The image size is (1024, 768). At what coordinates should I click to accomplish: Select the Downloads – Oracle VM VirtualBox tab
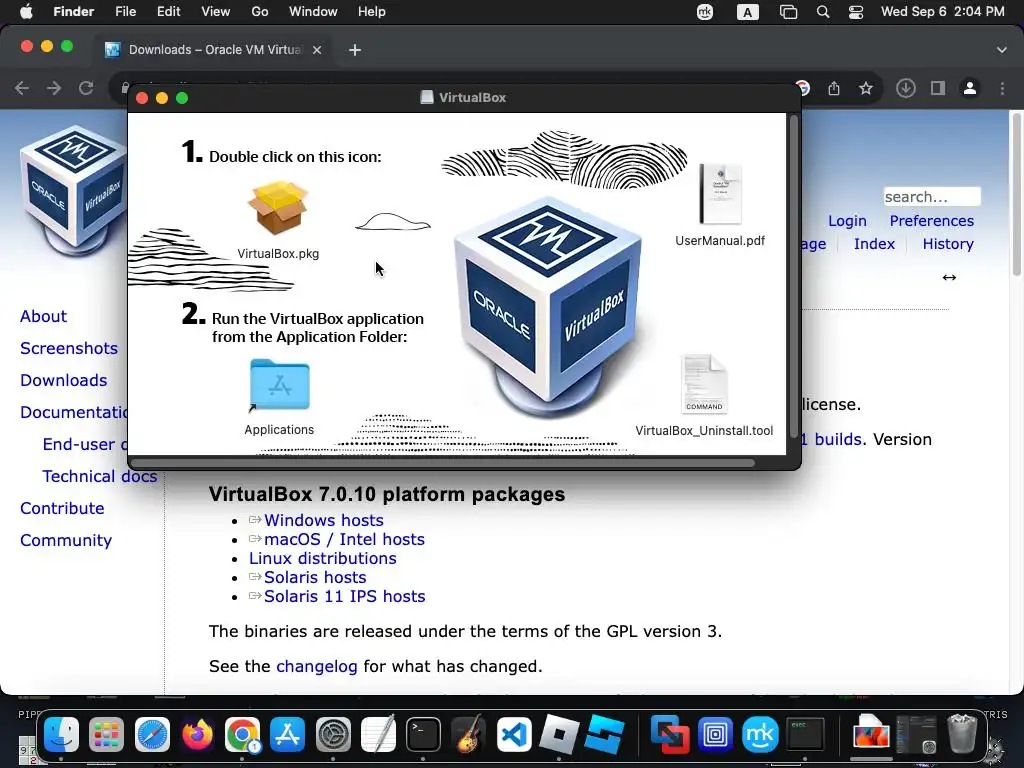212,50
